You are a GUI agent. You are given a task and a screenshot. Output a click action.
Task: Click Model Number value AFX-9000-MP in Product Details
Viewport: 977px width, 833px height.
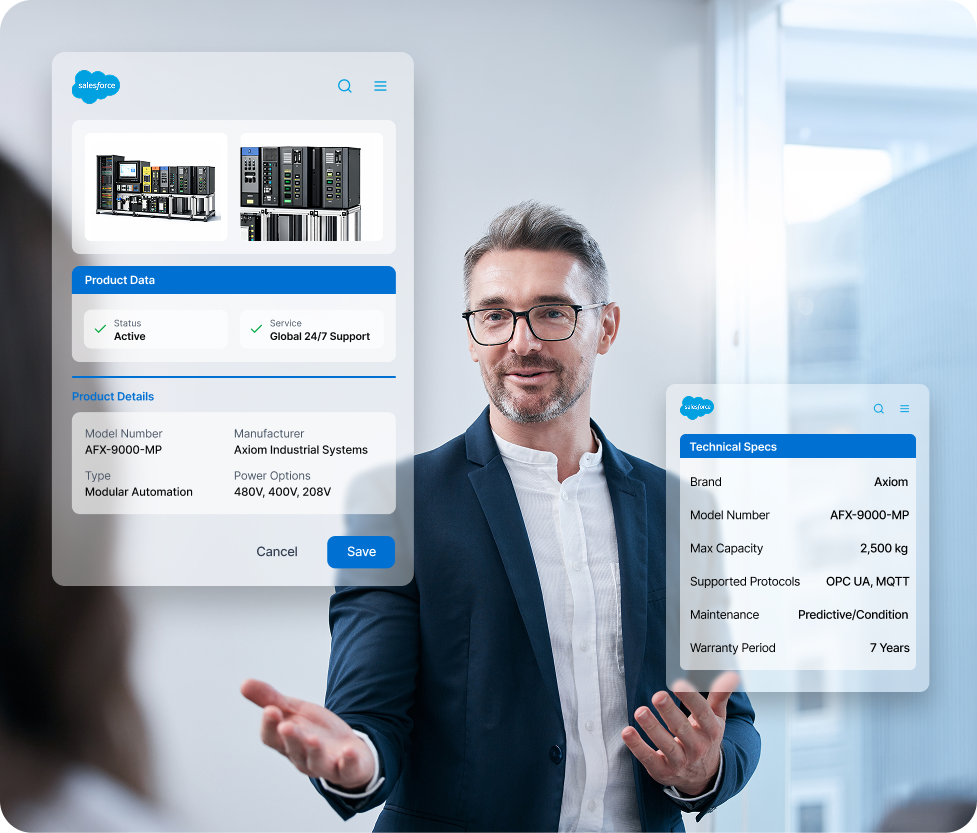(123, 450)
